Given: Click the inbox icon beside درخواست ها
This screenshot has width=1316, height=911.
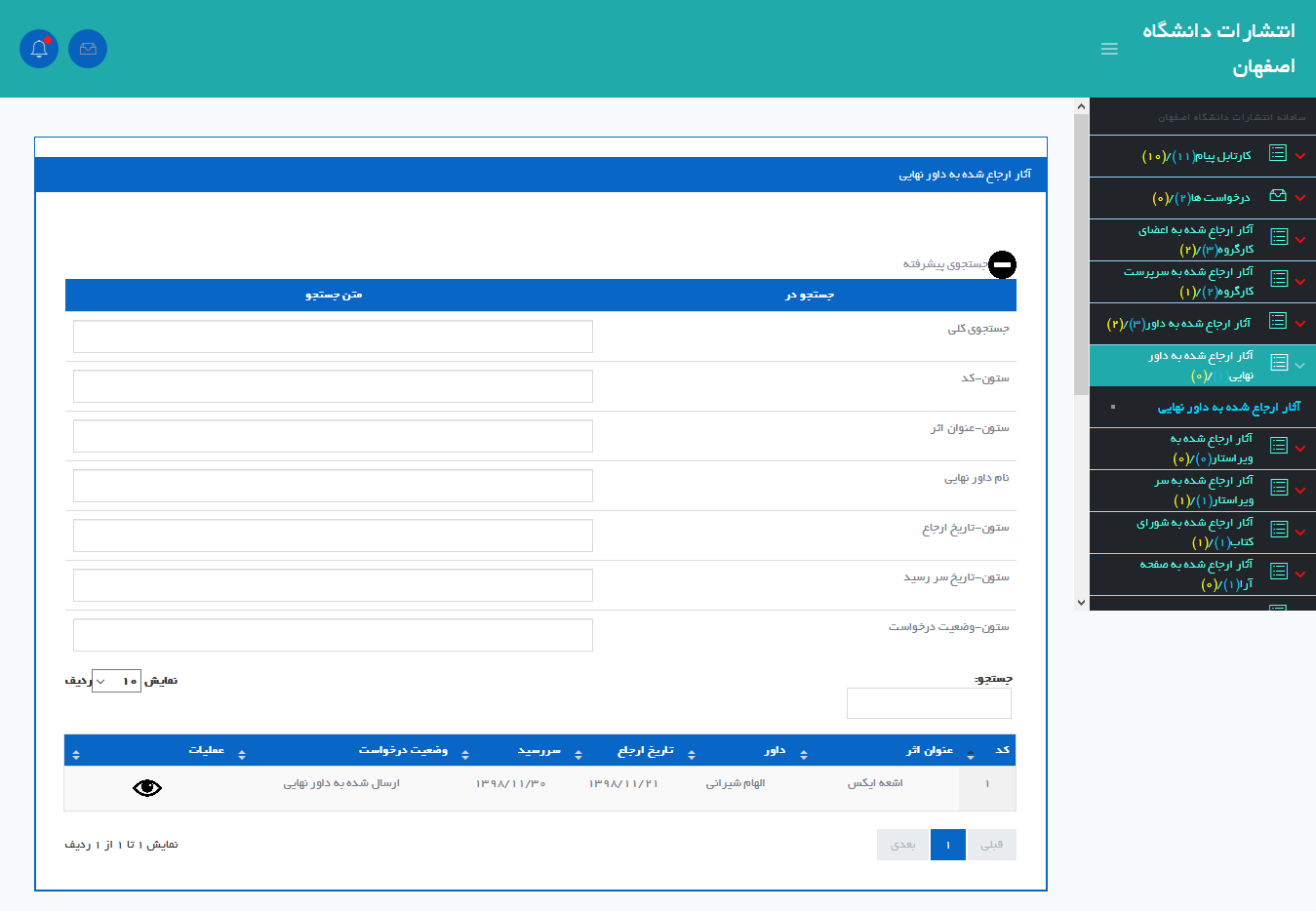Looking at the screenshot, I should coord(1278,196).
